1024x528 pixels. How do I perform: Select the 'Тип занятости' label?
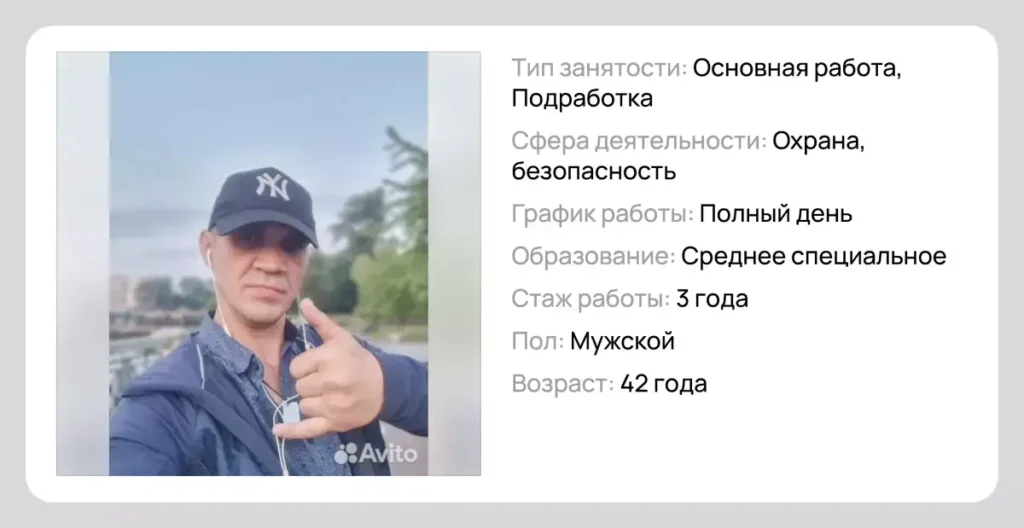pyautogui.click(x=599, y=67)
